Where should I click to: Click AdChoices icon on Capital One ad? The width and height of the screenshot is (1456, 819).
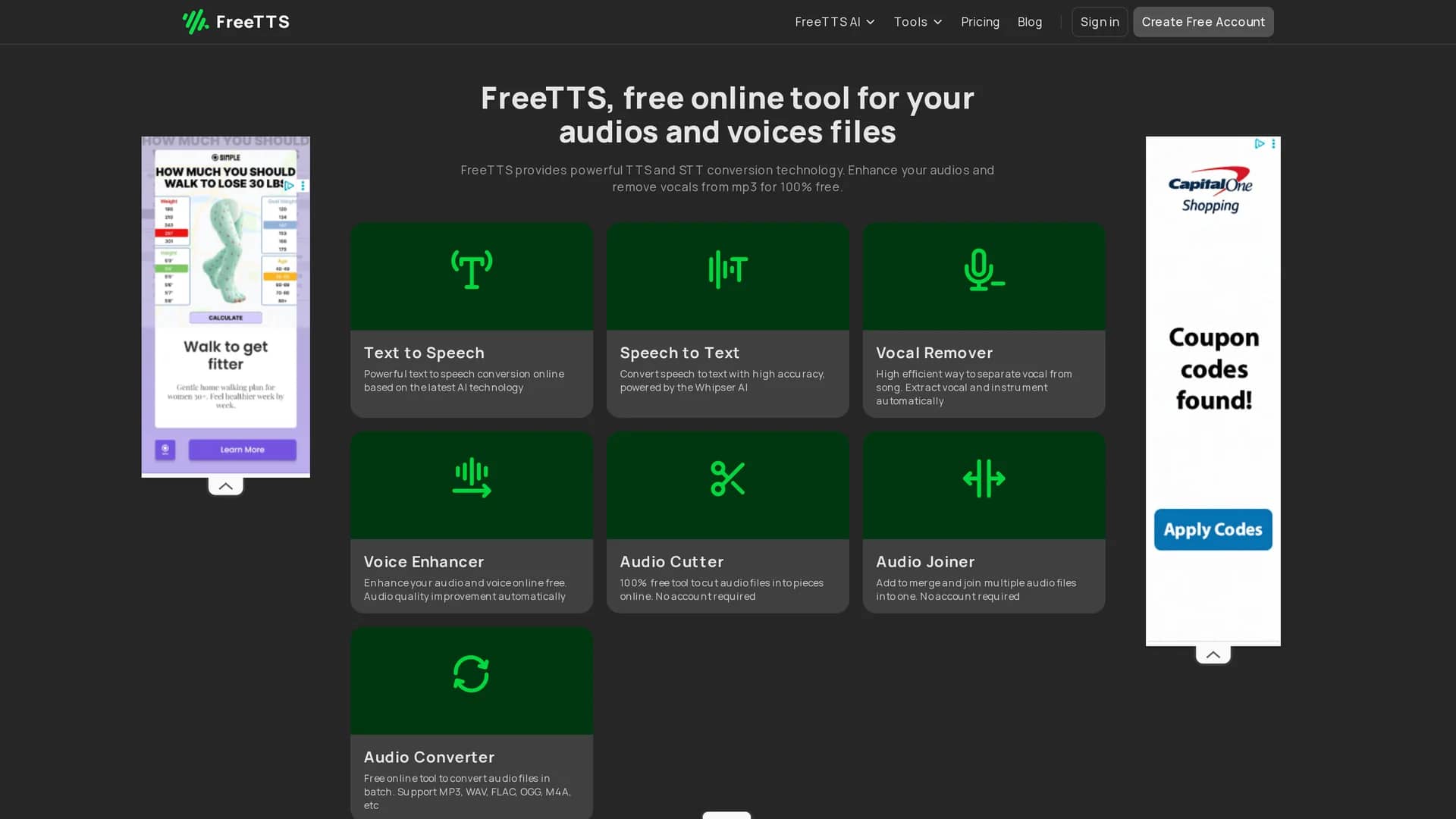pos(1259,143)
